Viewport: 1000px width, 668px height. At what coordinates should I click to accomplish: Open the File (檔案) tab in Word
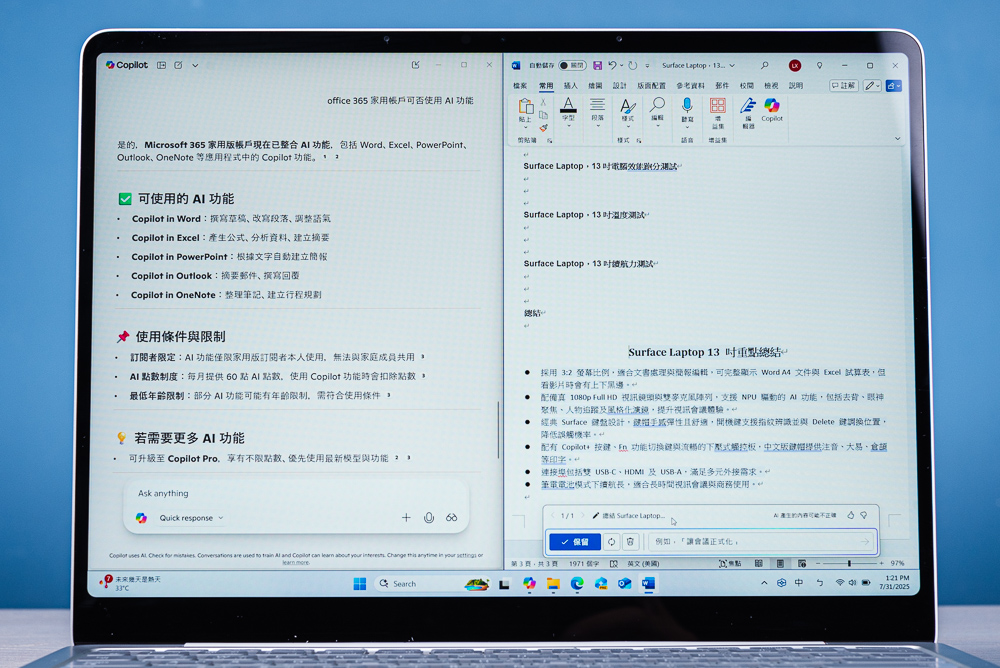click(x=520, y=85)
